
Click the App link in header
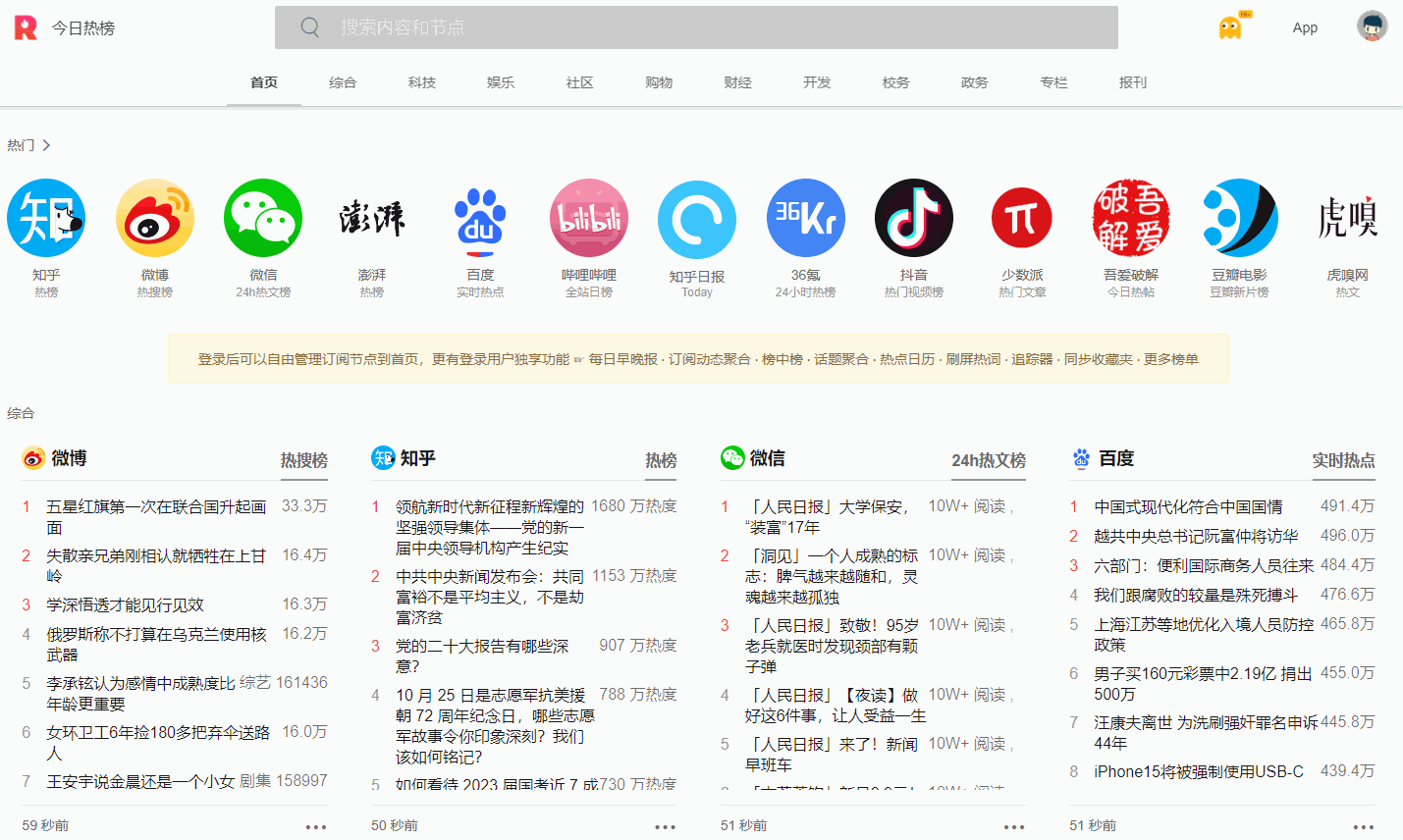tap(1305, 27)
